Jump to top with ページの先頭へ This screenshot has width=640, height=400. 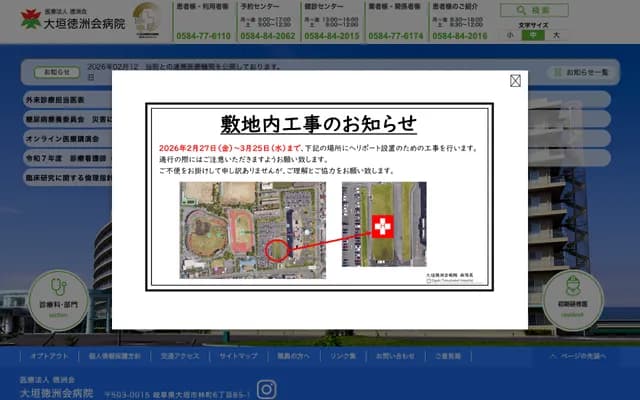(x=584, y=356)
